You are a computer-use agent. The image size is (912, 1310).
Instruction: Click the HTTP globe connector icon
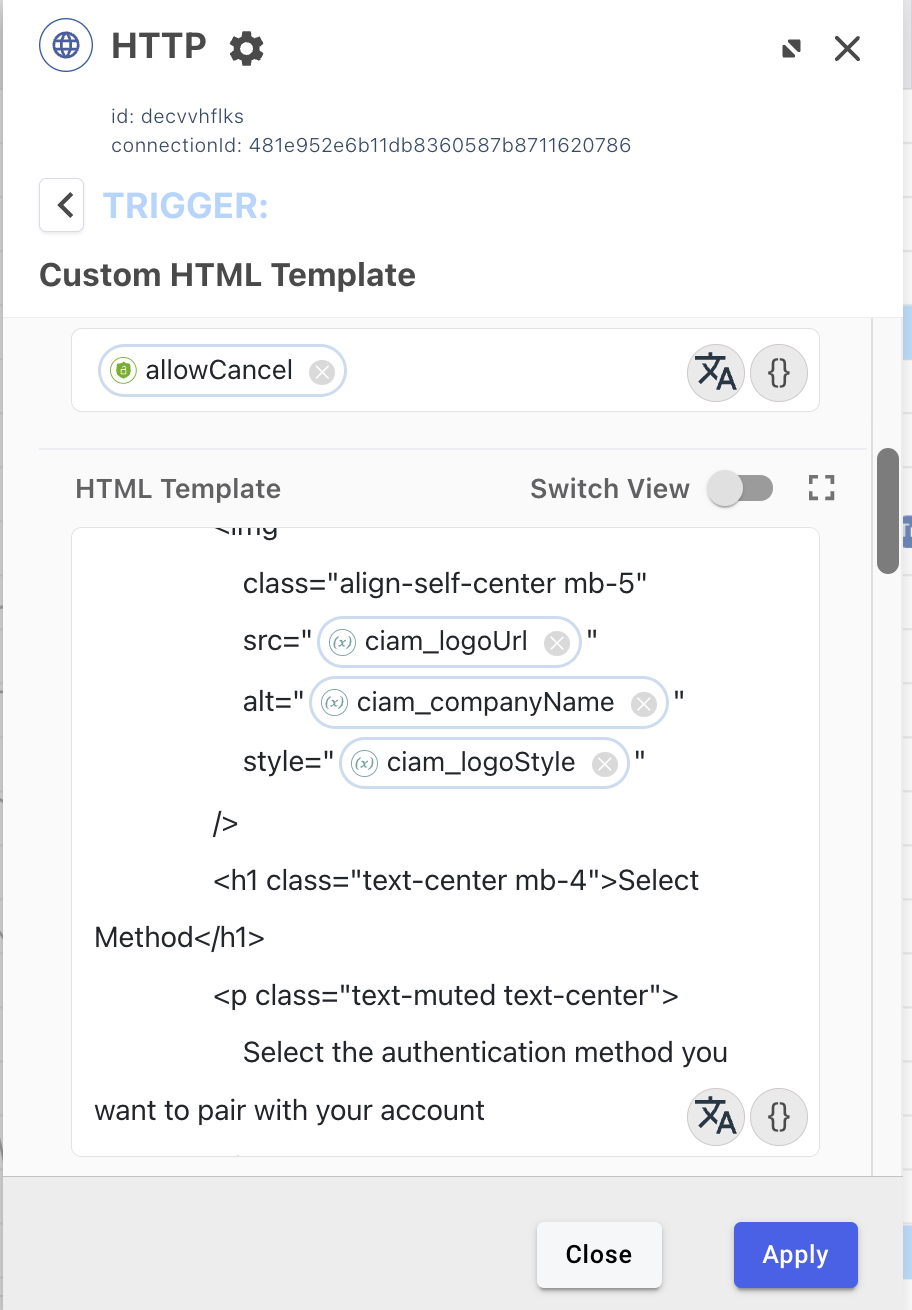[x=65, y=46]
